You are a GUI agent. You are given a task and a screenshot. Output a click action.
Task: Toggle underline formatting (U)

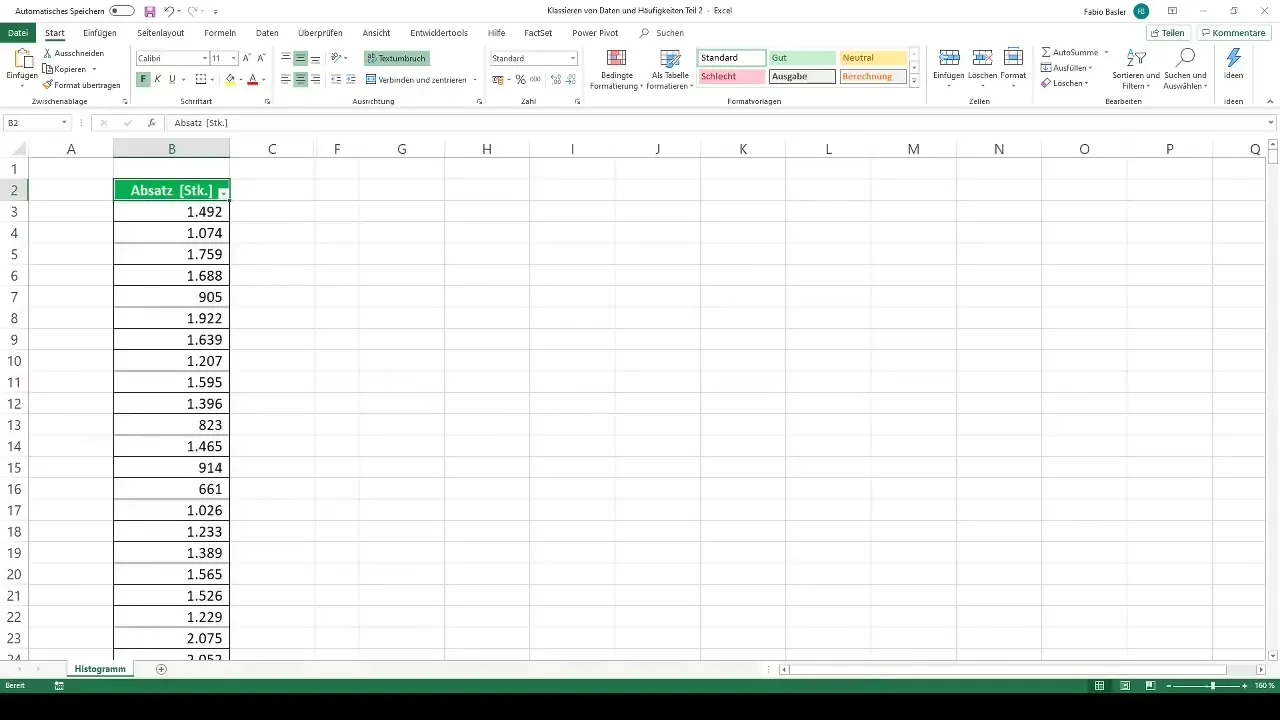[171, 79]
